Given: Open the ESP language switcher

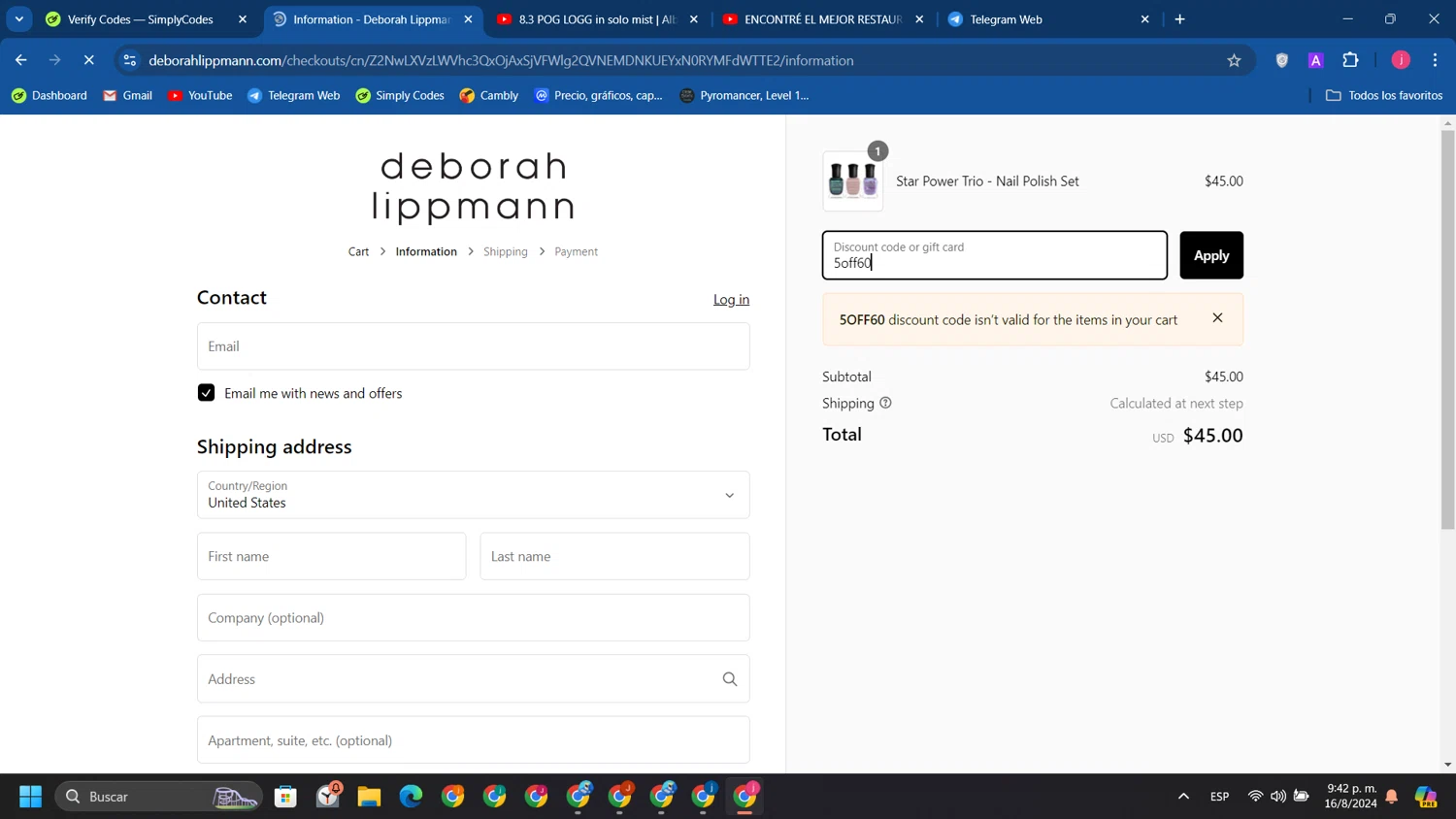Looking at the screenshot, I should [1220, 797].
